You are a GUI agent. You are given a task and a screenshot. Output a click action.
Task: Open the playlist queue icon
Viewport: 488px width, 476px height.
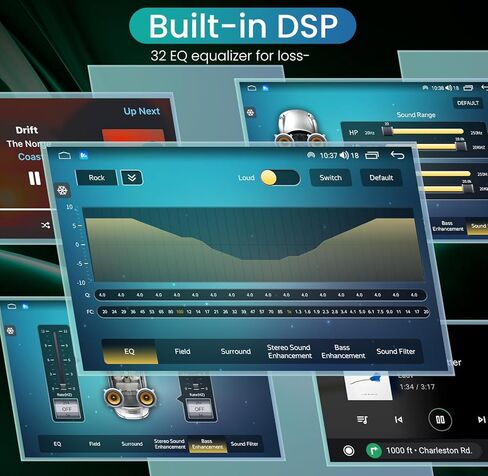click(x=362, y=420)
